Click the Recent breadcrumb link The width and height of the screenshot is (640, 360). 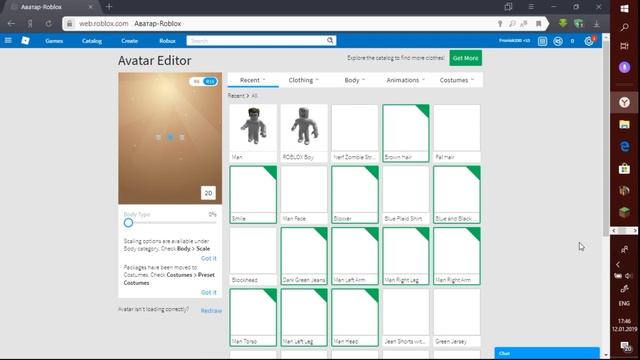tap(236, 96)
